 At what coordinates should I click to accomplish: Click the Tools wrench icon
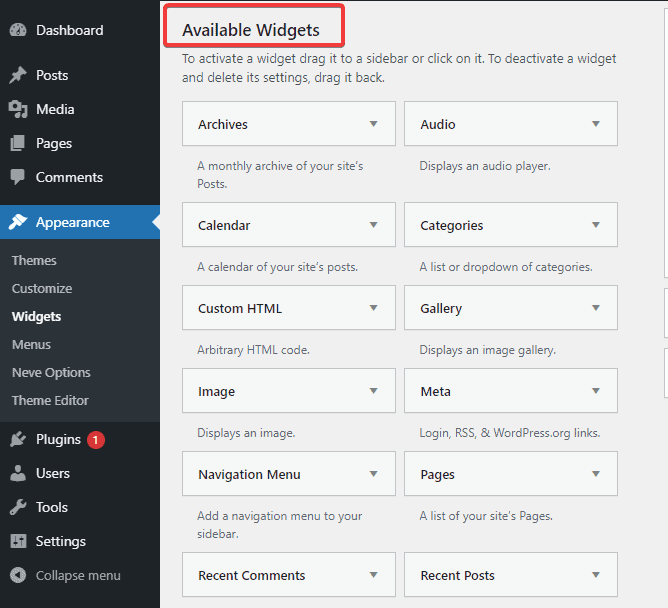[18, 507]
